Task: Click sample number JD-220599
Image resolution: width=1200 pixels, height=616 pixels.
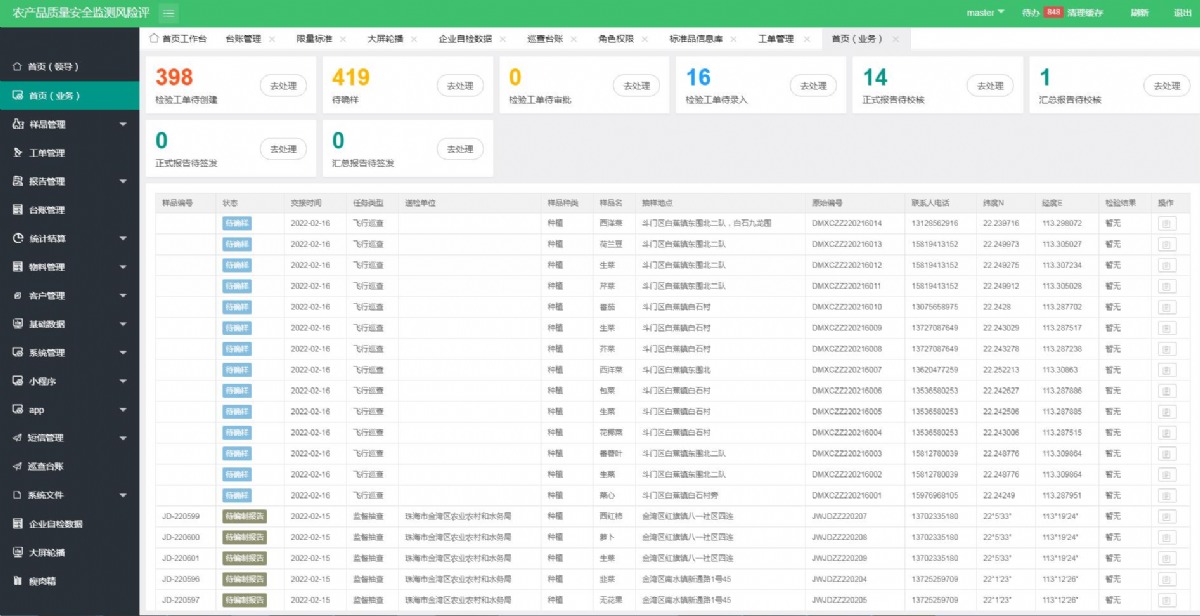Action: tap(181, 517)
